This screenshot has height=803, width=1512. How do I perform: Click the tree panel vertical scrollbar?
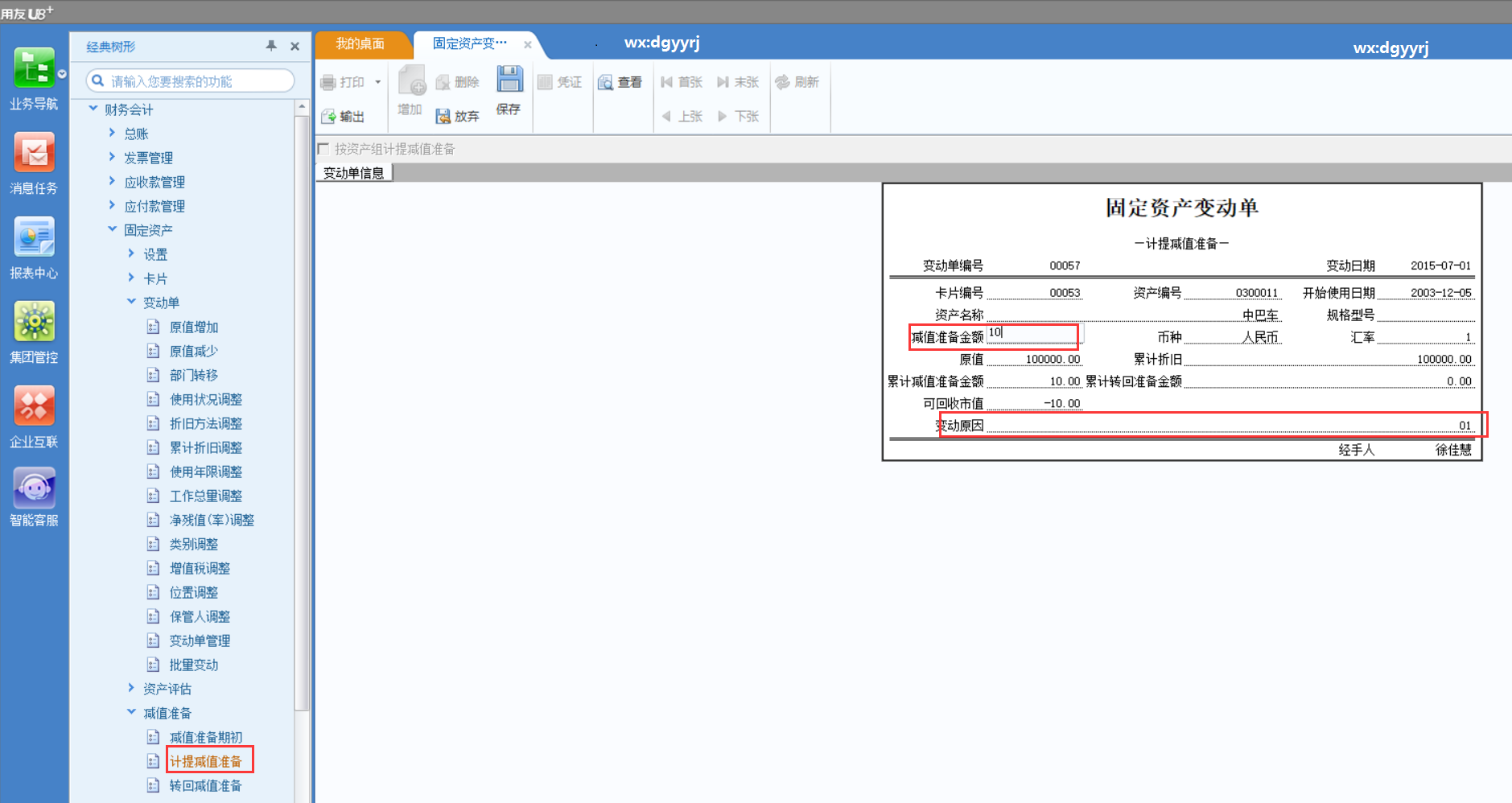pyautogui.click(x=302, y=414)
